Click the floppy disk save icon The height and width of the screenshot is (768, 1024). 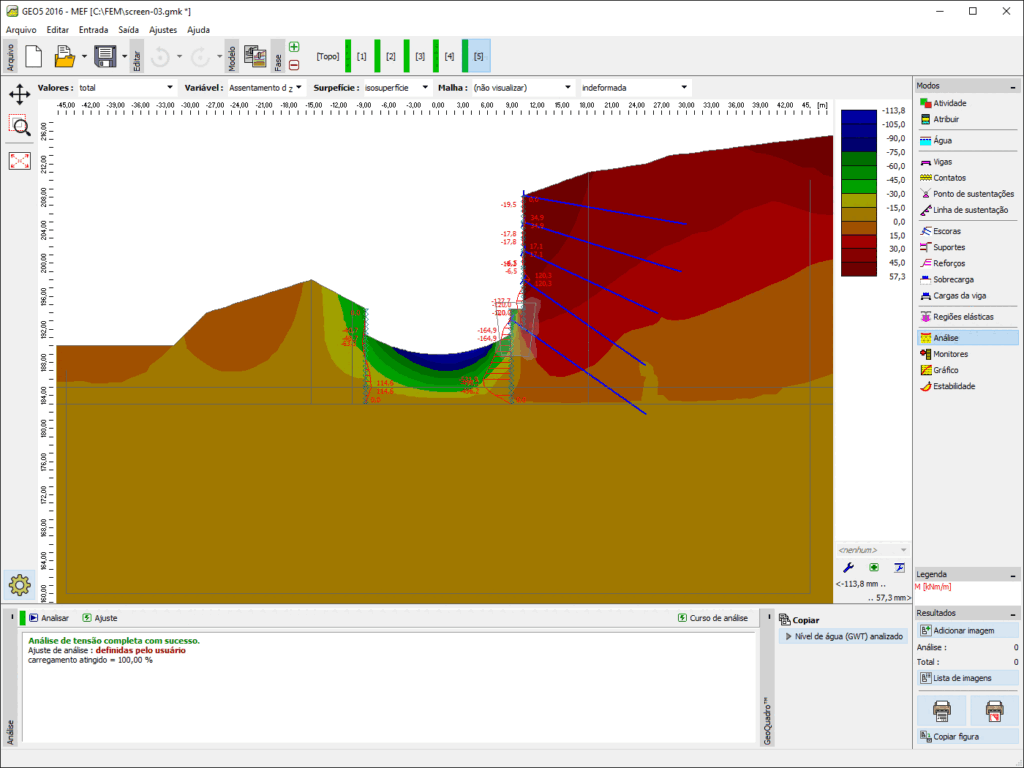click(105, 57)
